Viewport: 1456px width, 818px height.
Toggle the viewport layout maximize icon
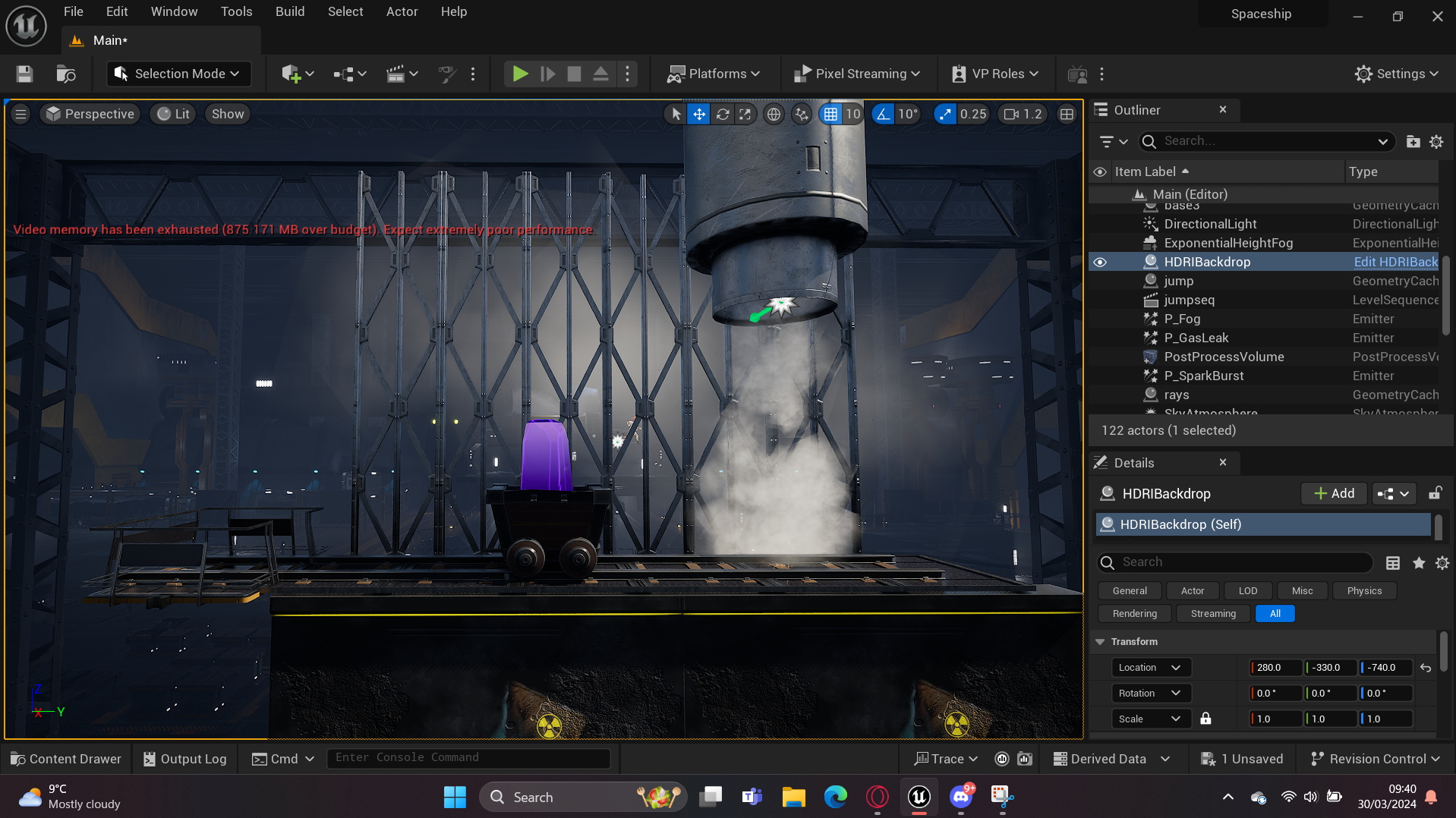[1067, 114]
